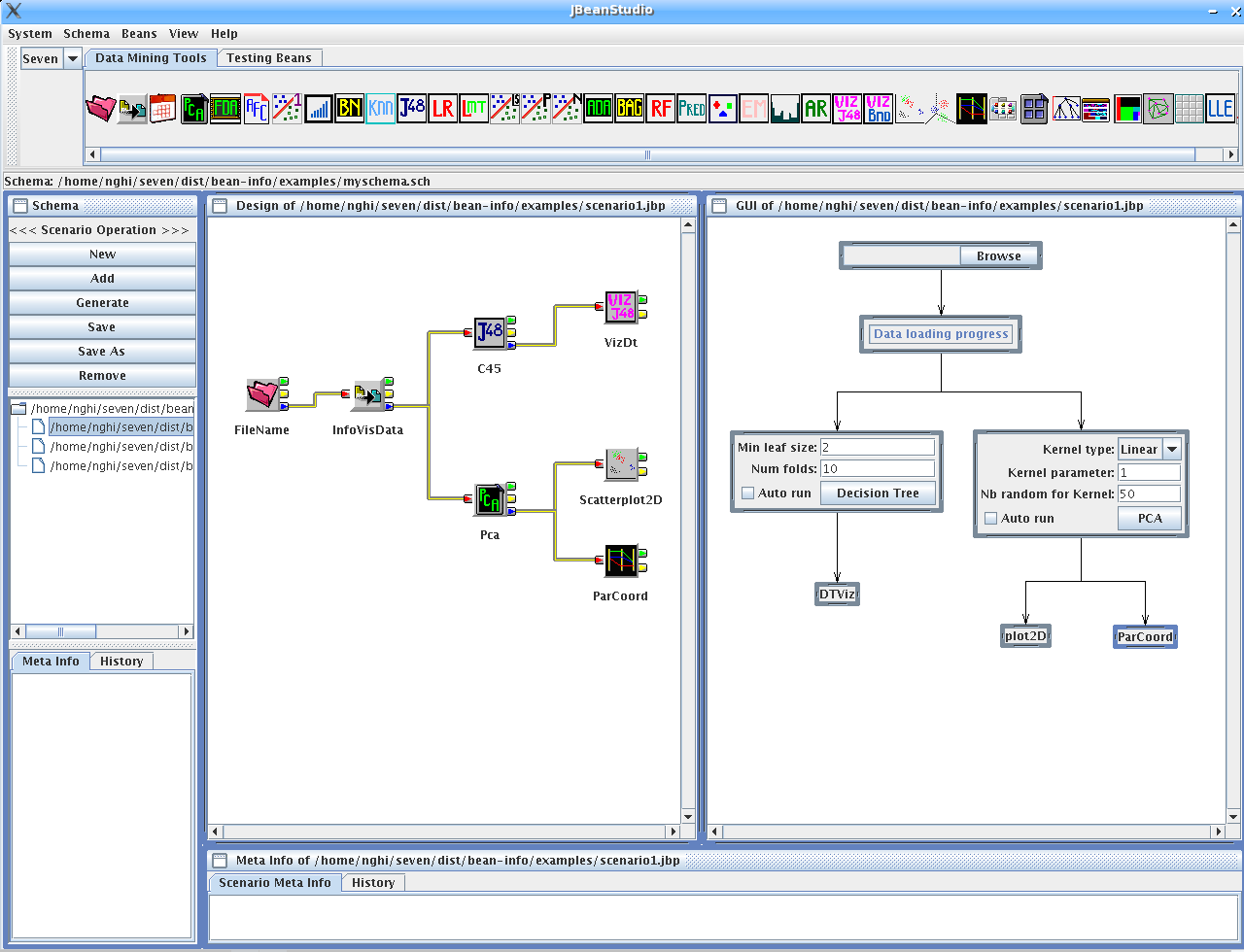The height and width of the screenshot is (952, 1244).
Task: Switch to Testing Beans tab
Action: [x=269, y=58]
